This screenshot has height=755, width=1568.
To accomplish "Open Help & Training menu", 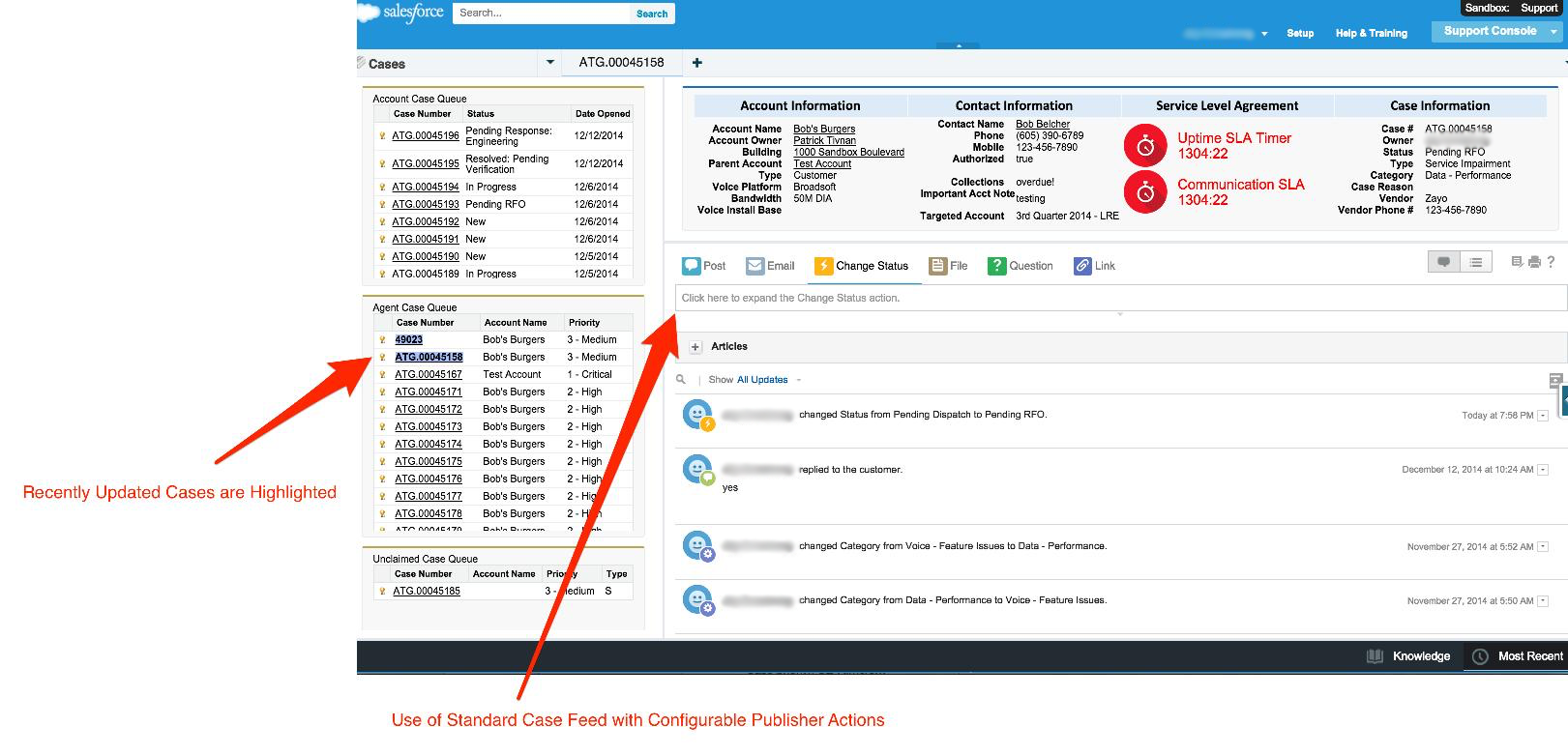I will pyautogui.click(x=1371, y=34).
